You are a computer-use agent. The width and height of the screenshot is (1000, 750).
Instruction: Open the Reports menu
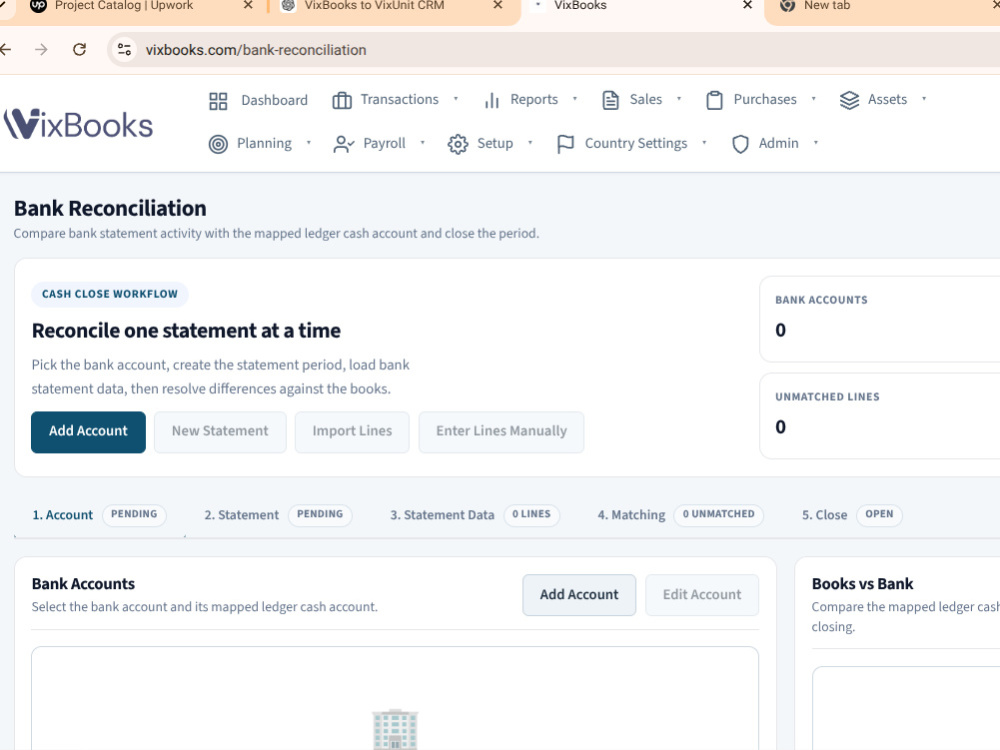click(534, 99)
